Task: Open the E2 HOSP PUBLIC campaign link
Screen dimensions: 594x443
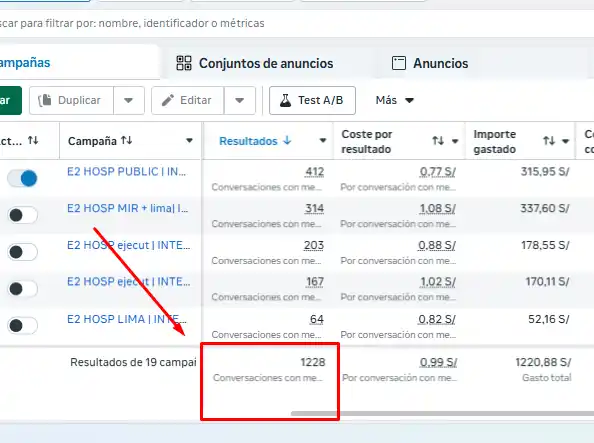Action: [127, 172]
